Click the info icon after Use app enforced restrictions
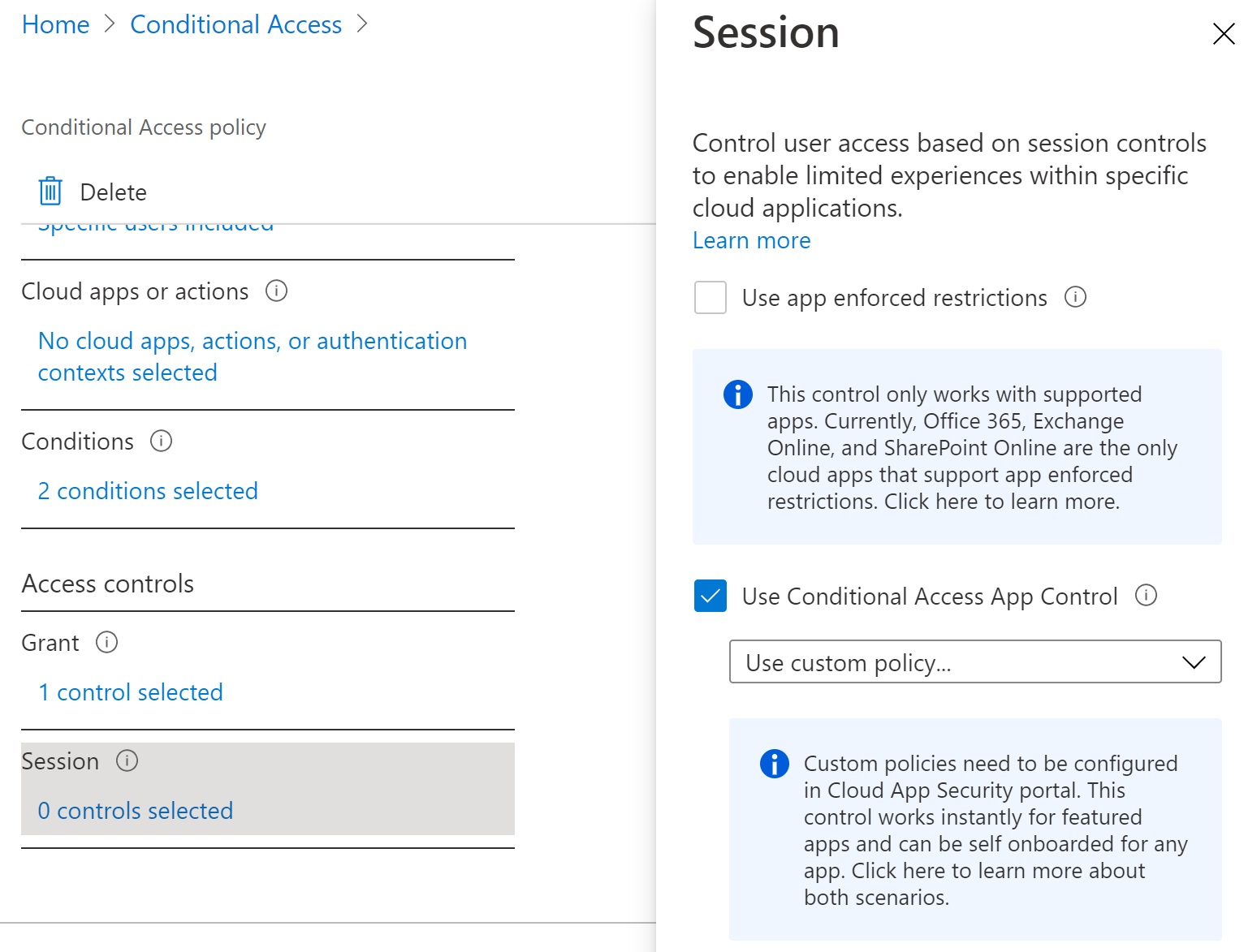Screen dimensions: 1244x952 (1075, 298)
